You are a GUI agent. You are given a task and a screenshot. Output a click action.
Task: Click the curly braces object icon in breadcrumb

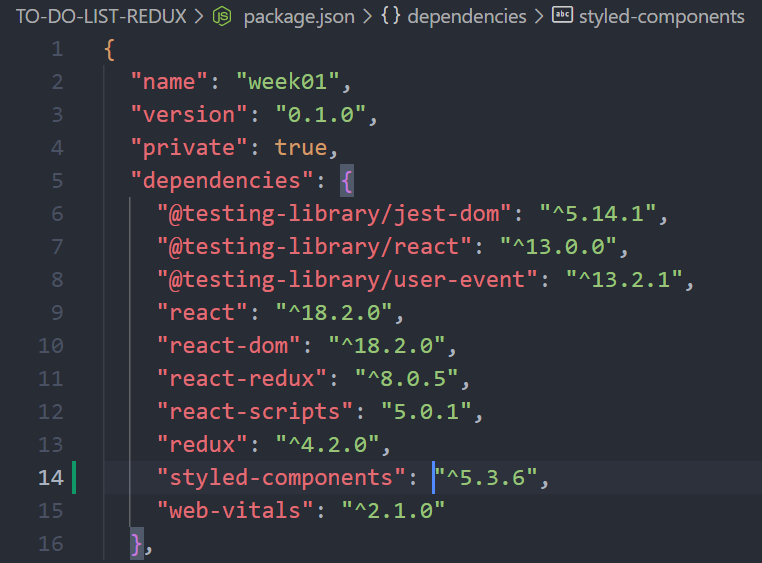[x=391, y=17]
